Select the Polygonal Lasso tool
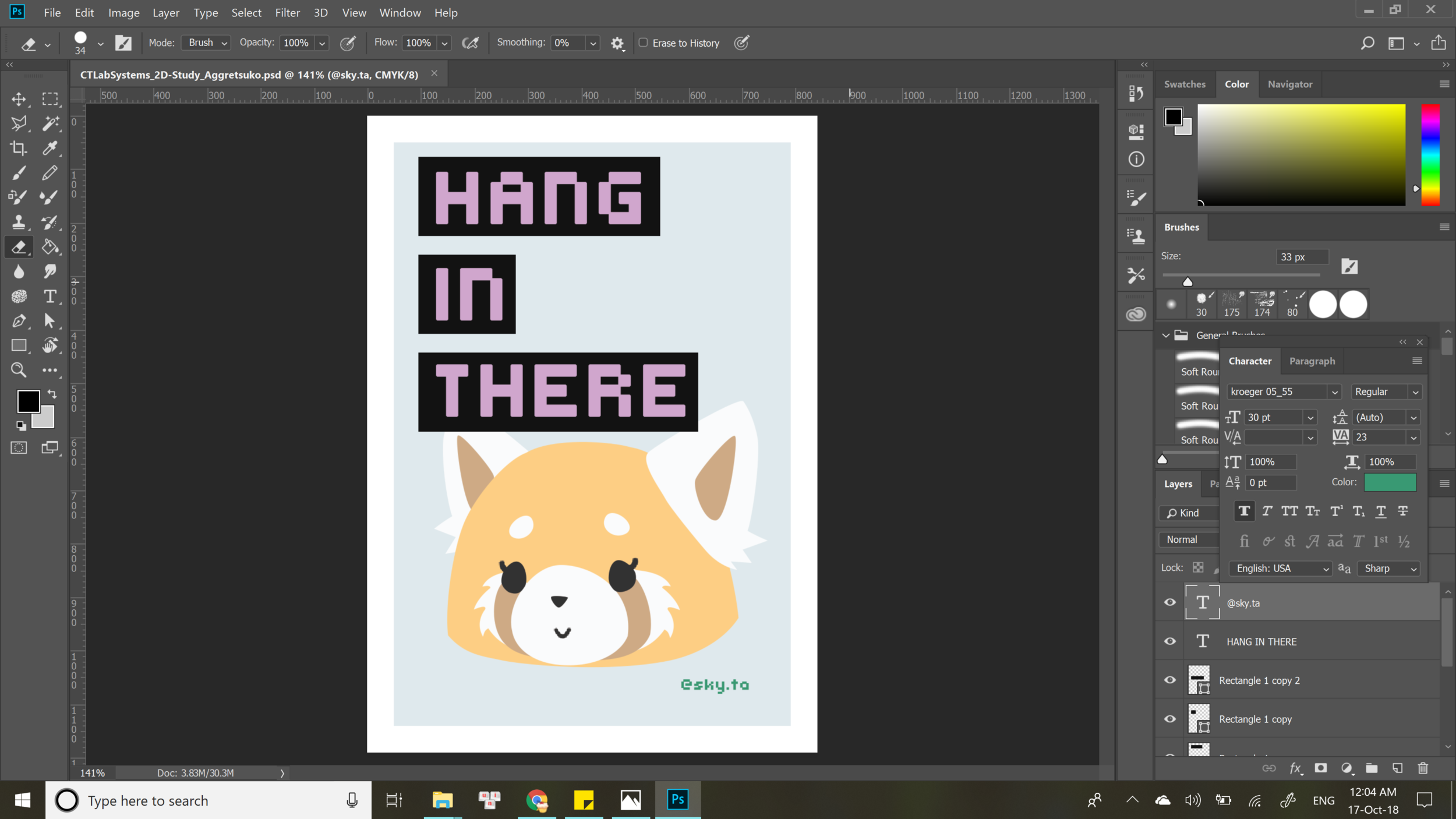Image resolution: width=1456 pixels, height=819 pixels. 19,123
